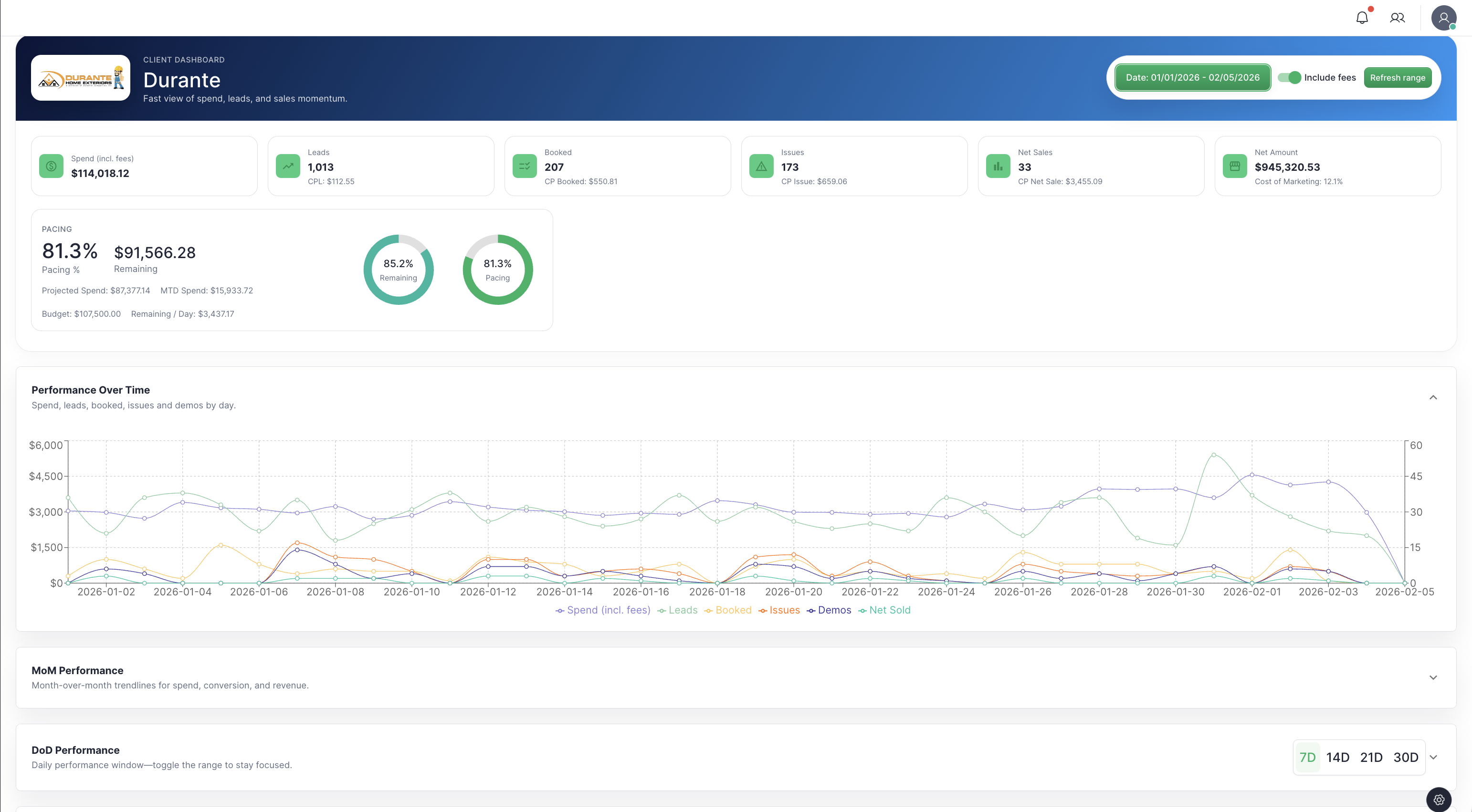Screen dimensions: 1472x812
Task: Click the Booked checklist icon
Action: [x=524, y=166]
